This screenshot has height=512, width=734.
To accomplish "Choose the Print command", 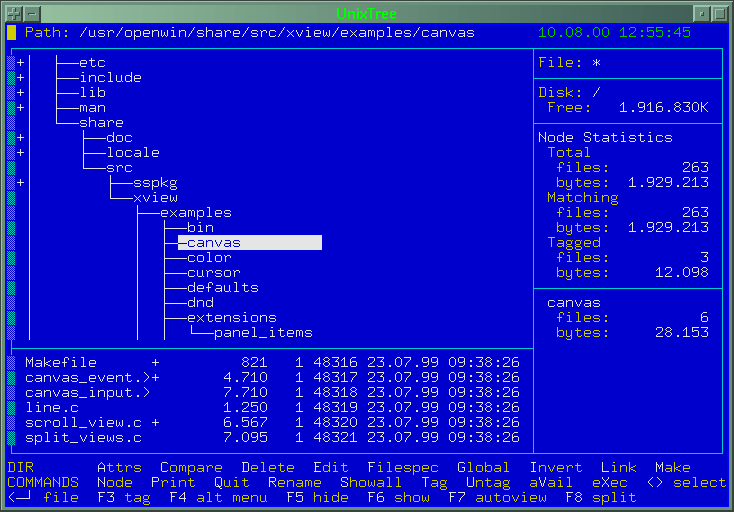I will pyautogui.click(x=173, y=482).
